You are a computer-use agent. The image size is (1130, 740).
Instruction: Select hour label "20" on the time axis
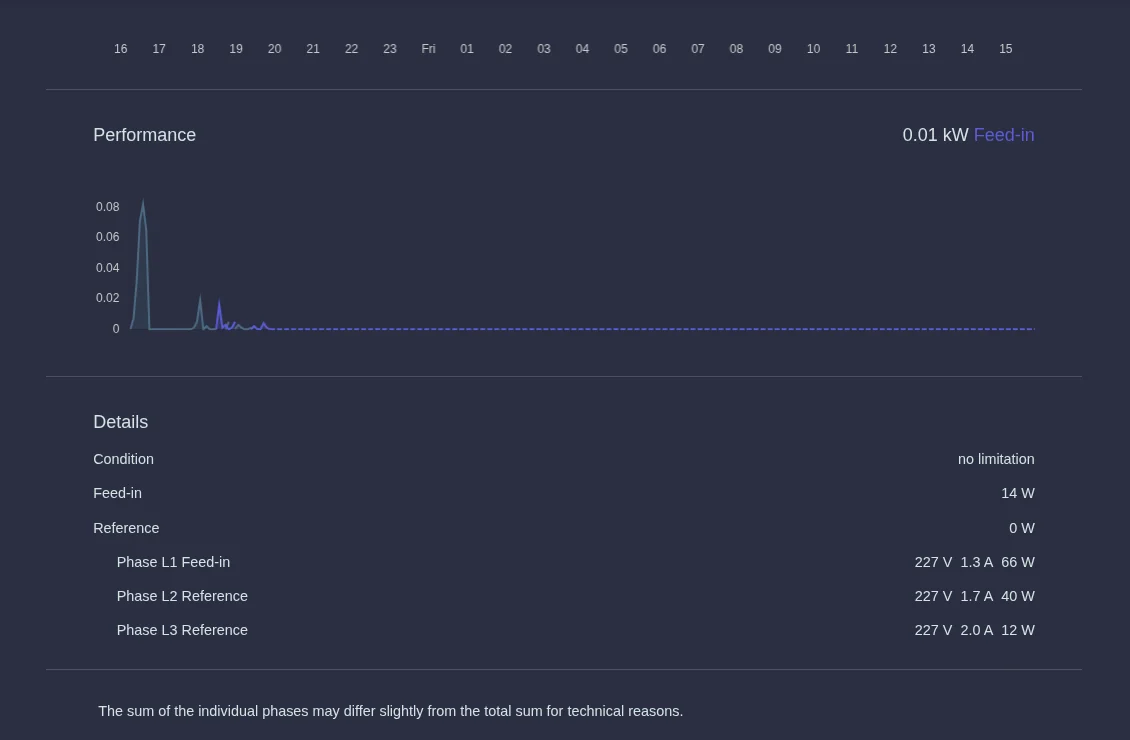coord(275,49)
